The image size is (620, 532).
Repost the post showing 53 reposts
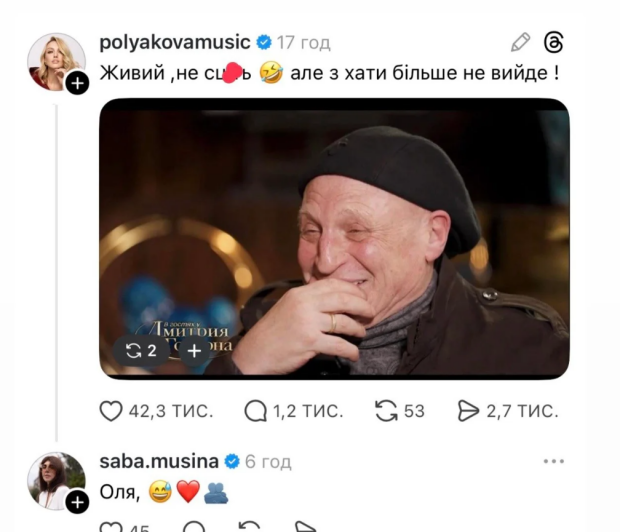tap(386, 411)
